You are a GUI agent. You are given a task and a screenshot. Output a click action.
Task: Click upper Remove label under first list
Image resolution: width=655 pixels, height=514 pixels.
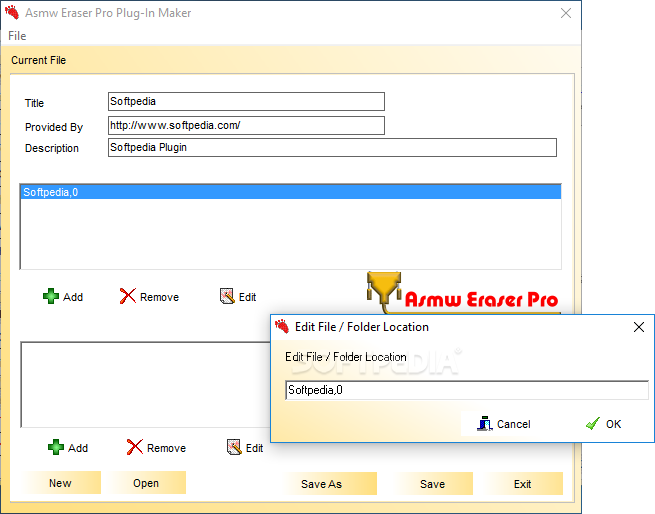click(x=160, y=297)
